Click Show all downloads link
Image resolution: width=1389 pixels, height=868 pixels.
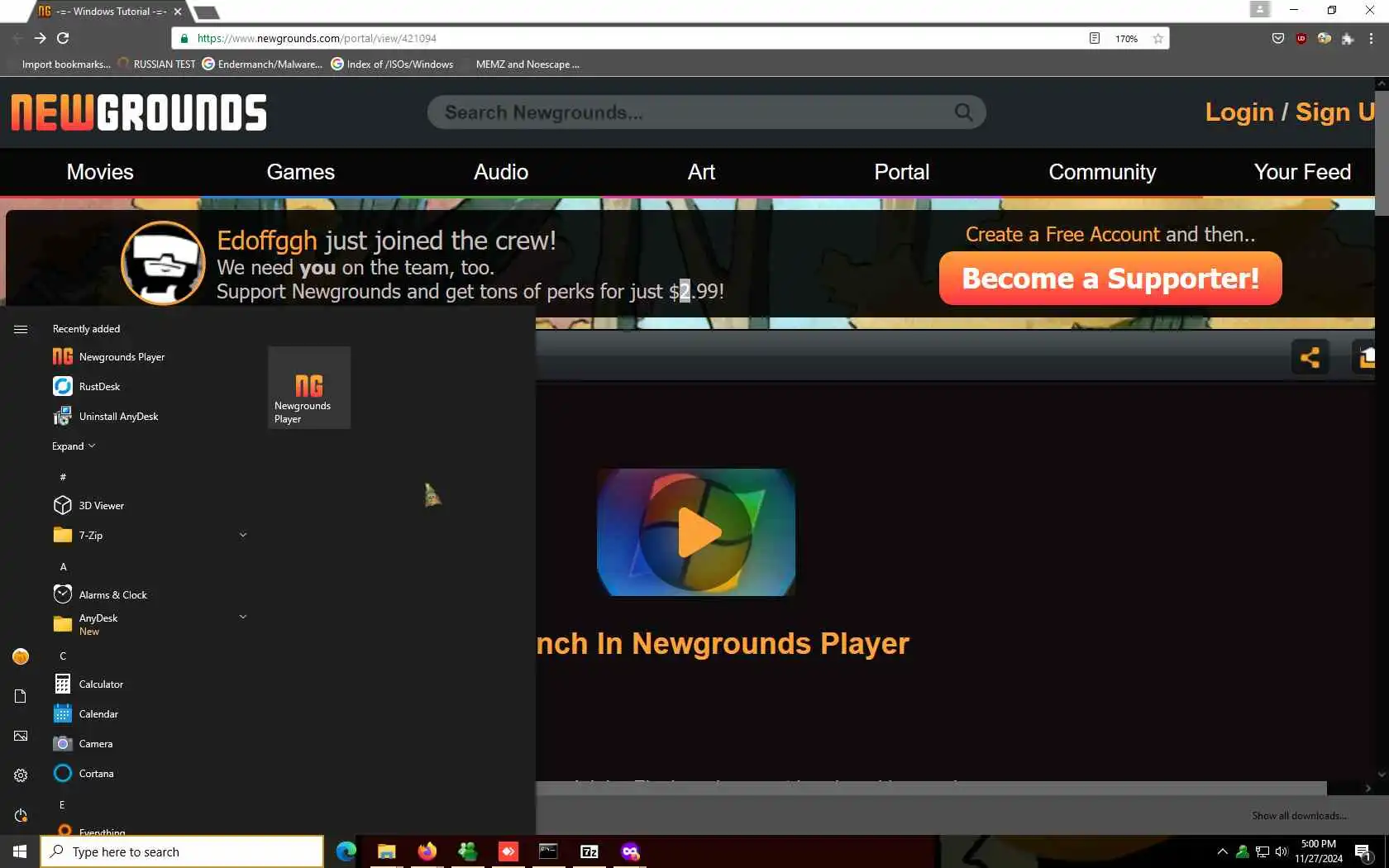pyautogui.click(x=1299, y=816)
